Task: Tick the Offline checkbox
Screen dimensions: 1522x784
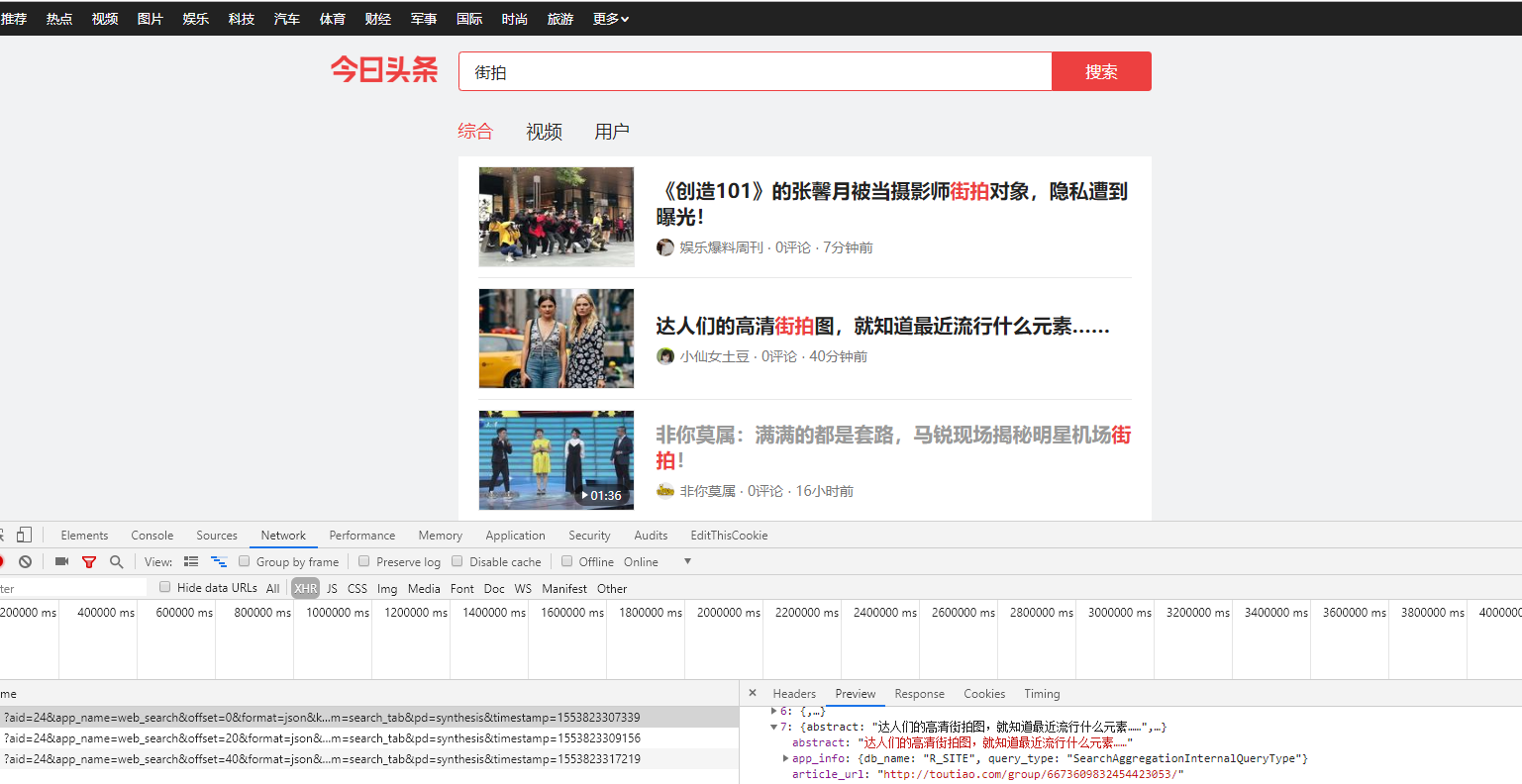Action: point(567,561)
